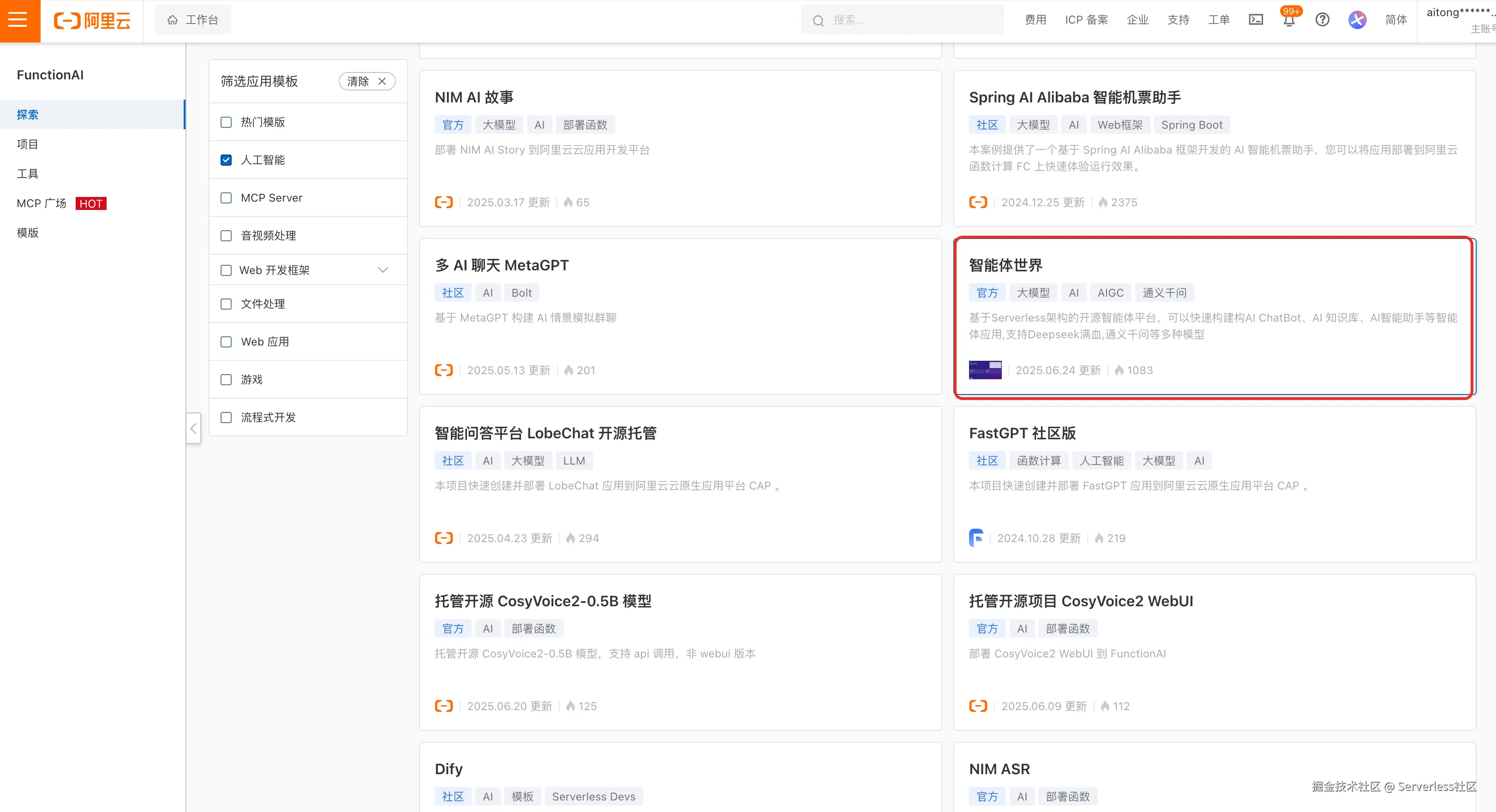Image resolution: width=1496 pixels, height=812 pixels.
Task: Enable the MCP Server filter checkbox
Action: [226, 198]
